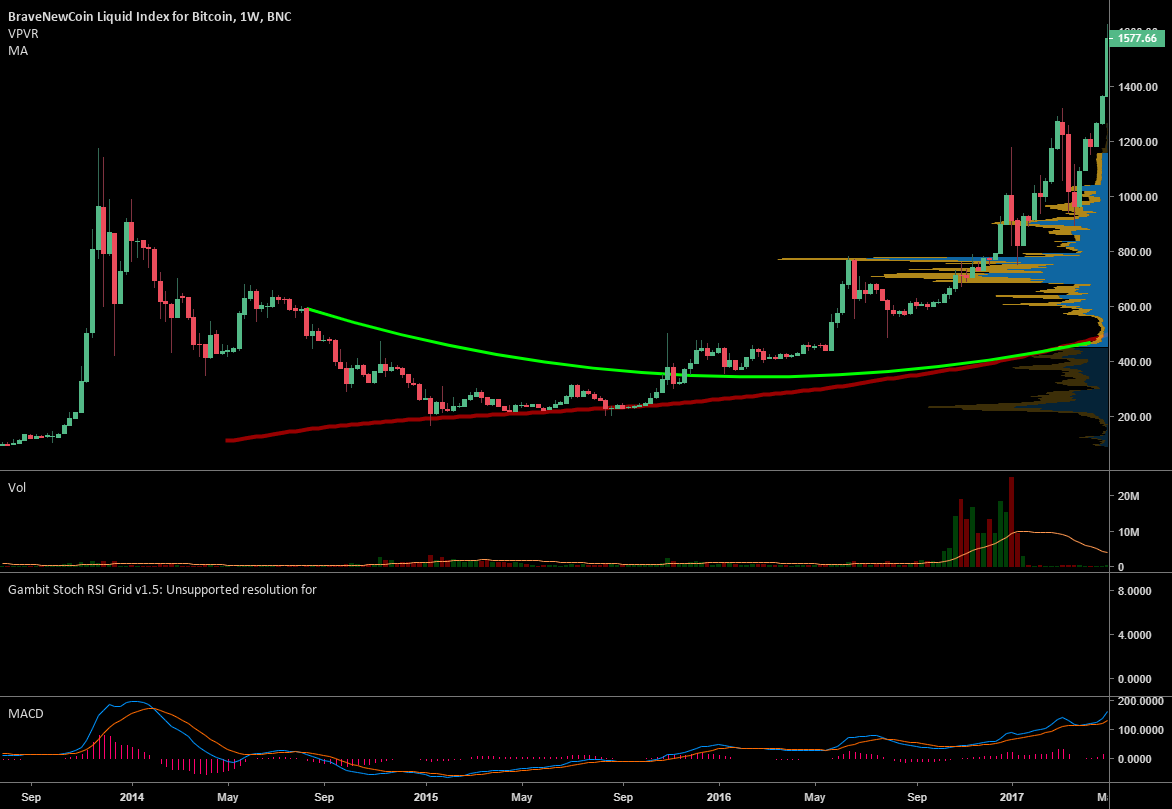1172x809 pixels.
Task: Click the tallest red volume bar
Action: [x=1012, y=522]
